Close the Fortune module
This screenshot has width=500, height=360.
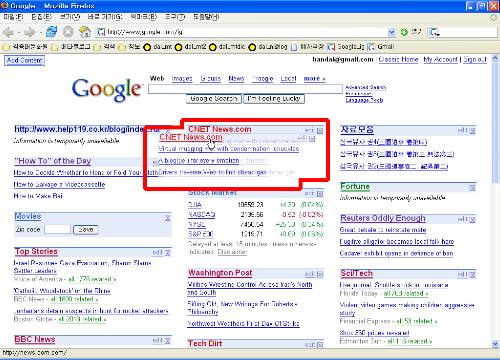coord(472,188)
